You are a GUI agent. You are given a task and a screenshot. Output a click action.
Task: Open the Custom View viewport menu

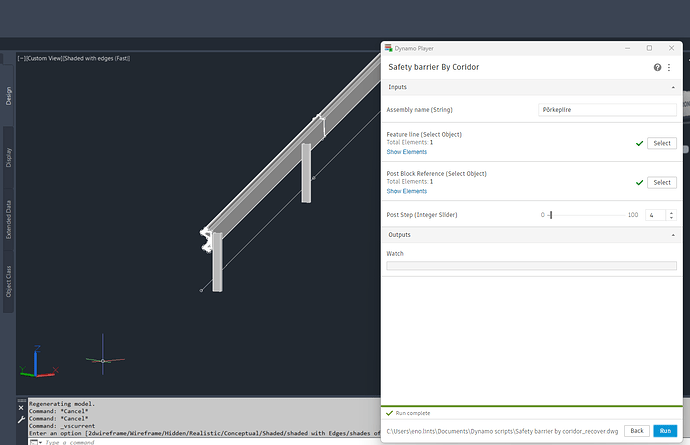(x=43, y=58)
